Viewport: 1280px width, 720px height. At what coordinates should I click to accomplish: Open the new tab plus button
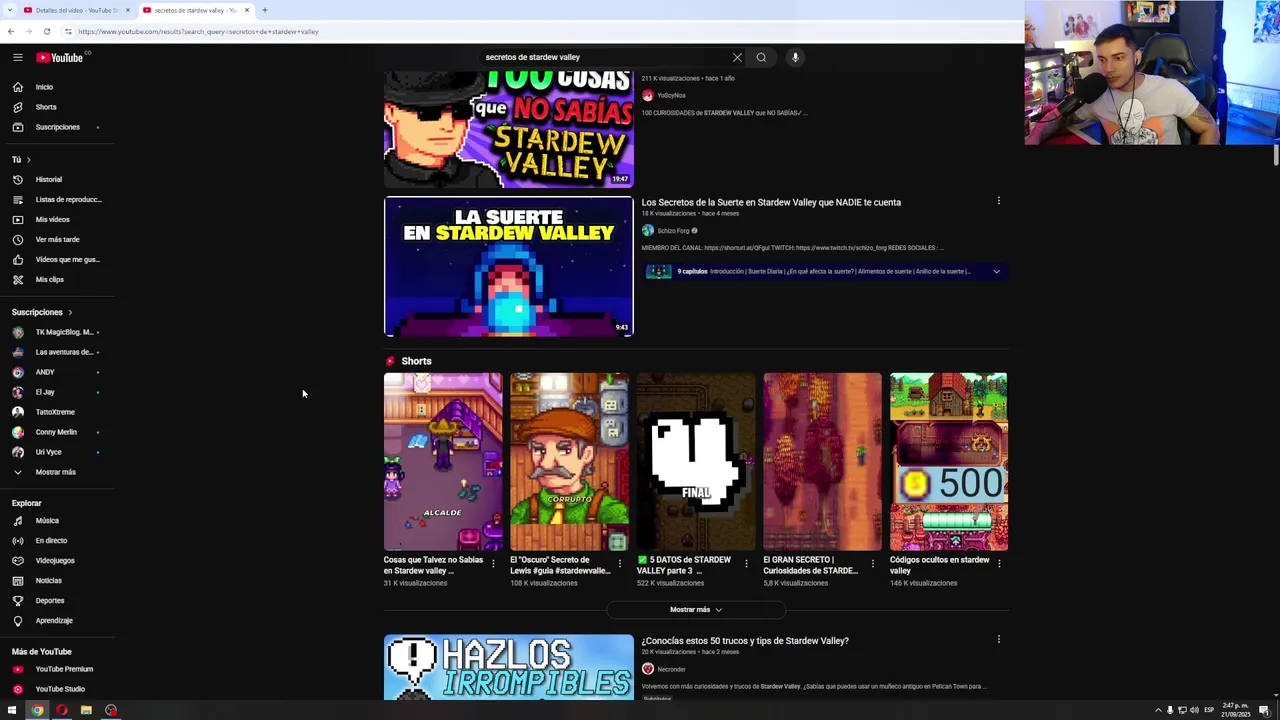(265, 10)
